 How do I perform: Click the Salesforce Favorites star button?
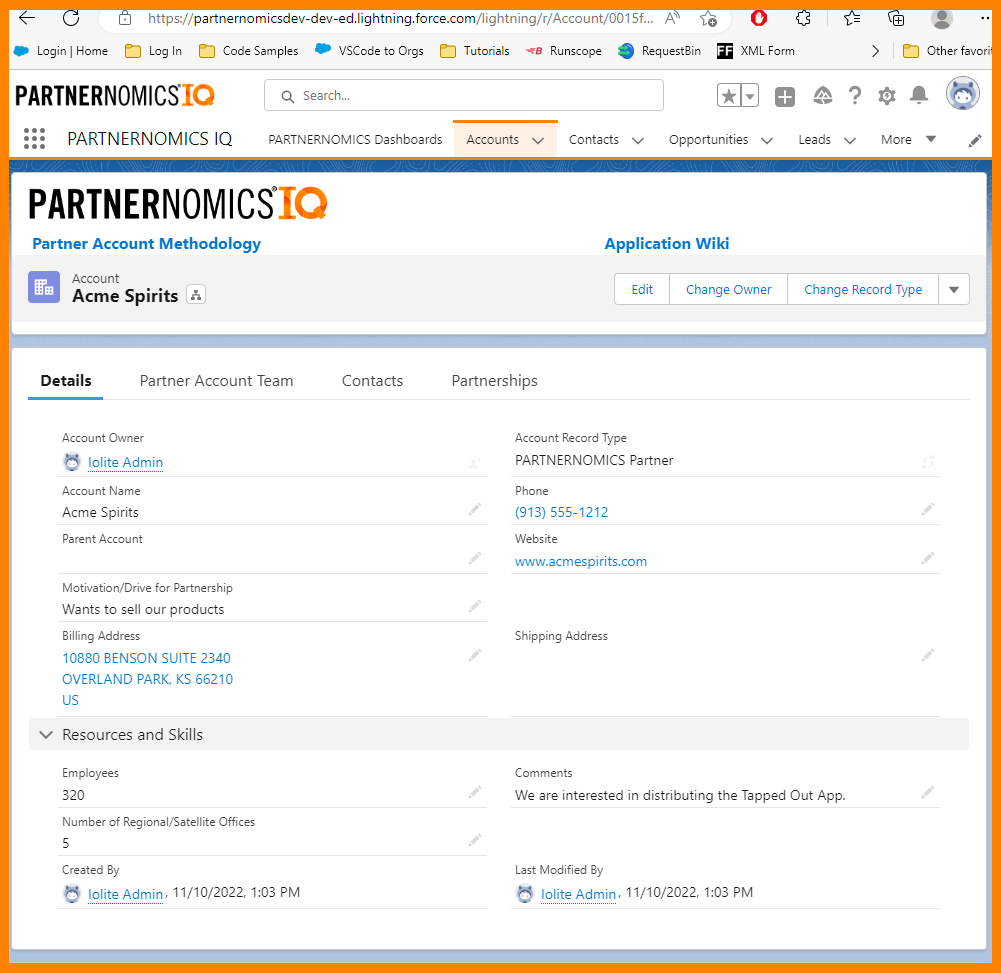(728, 96)
